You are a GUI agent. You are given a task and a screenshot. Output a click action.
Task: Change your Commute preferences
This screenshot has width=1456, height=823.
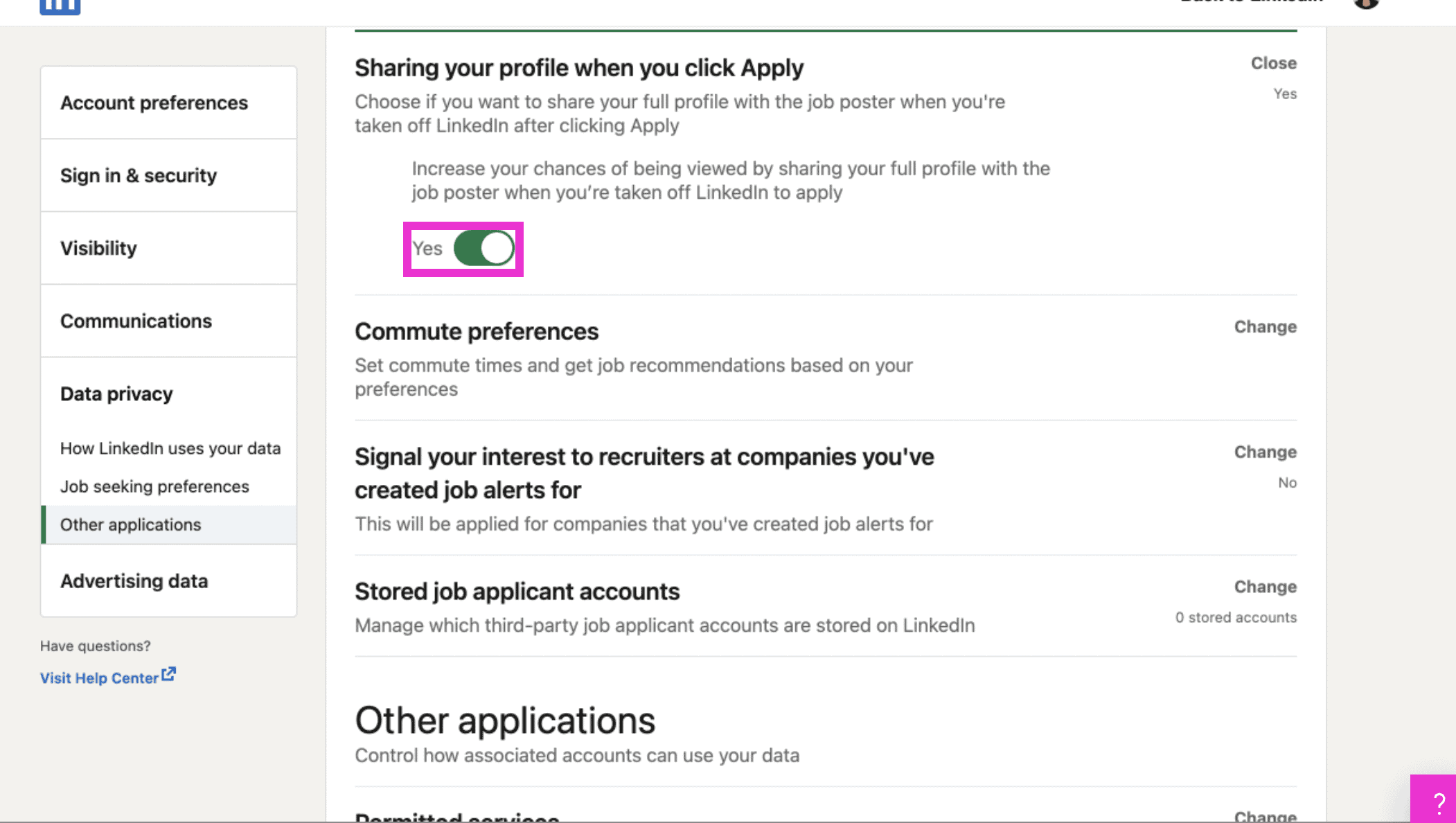point(1265,326)
